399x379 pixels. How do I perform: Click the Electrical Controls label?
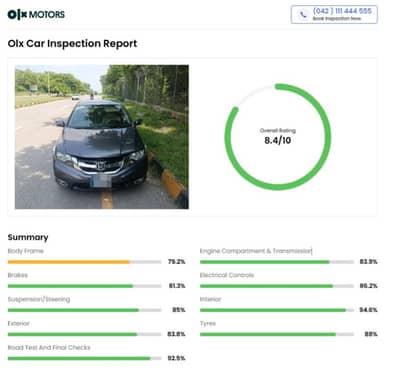pyautogui.click(x=227, y=275)
